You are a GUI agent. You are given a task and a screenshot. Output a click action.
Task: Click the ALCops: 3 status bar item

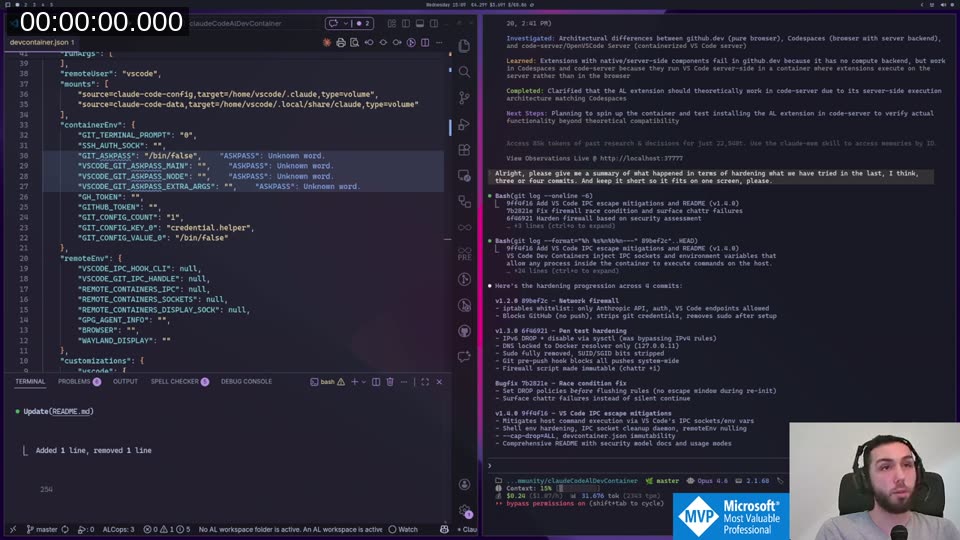pos(118,529)
